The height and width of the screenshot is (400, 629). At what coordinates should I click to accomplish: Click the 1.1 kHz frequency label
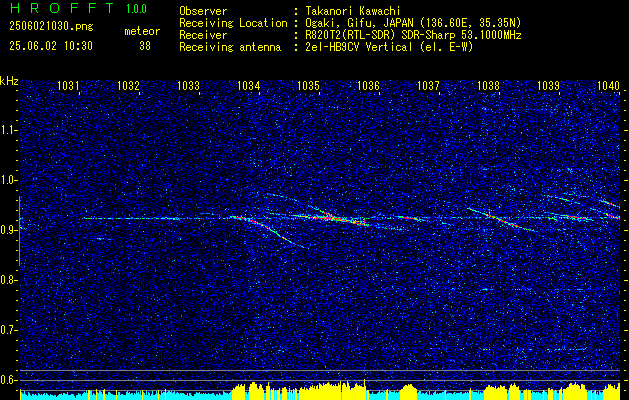tap(8, 130)
